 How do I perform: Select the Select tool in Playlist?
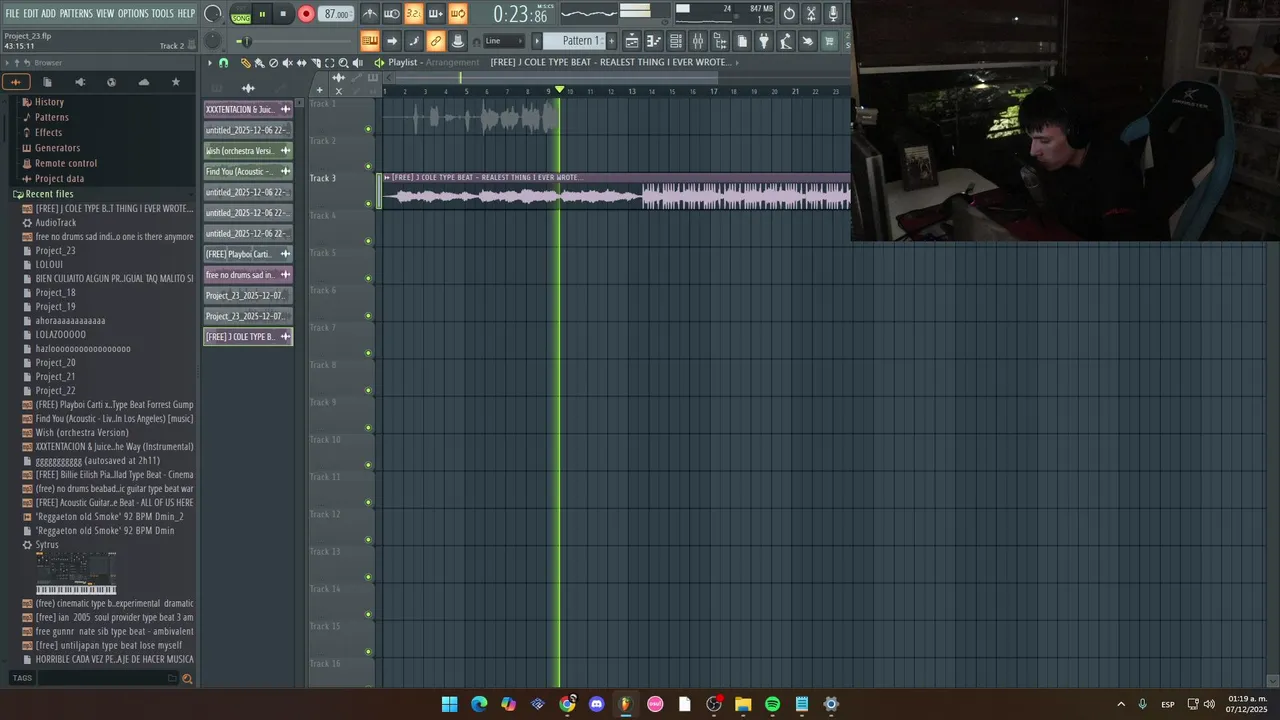329,63
